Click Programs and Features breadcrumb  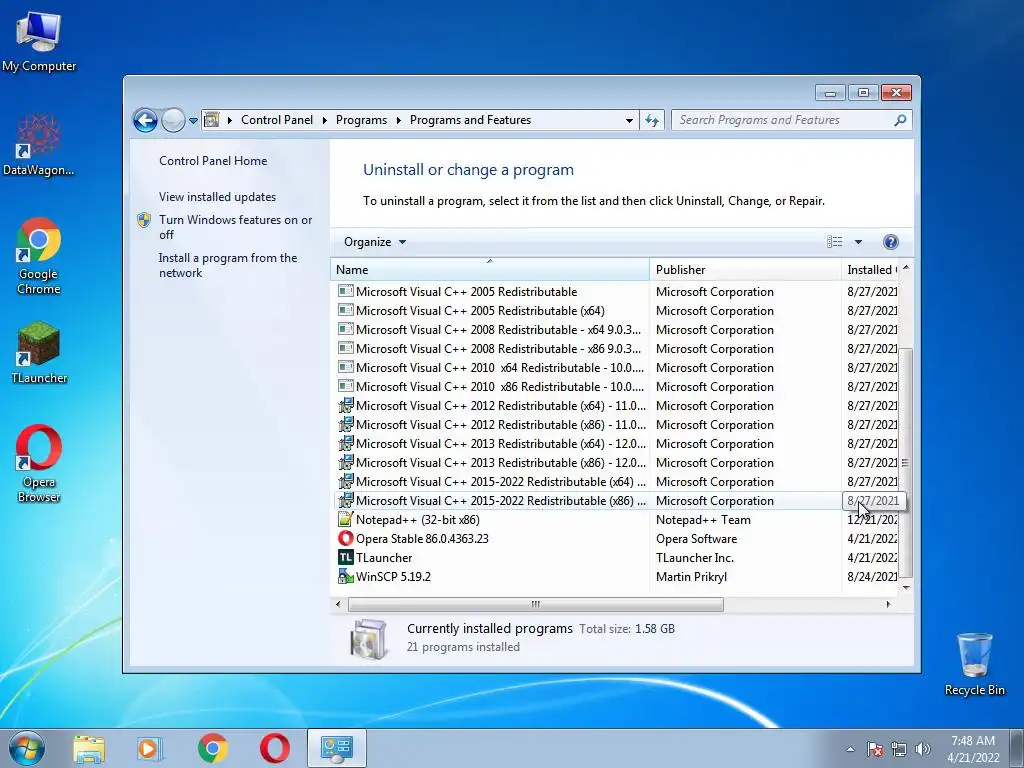470,120
